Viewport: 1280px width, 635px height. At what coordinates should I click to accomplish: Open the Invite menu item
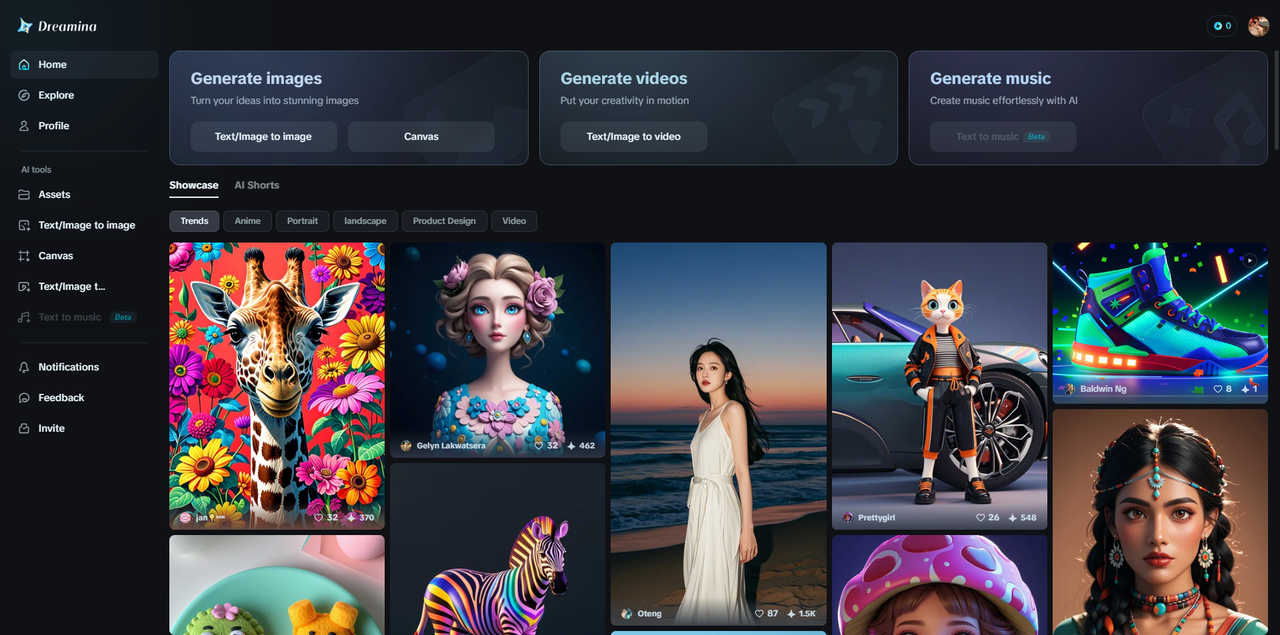click(85, 428)
